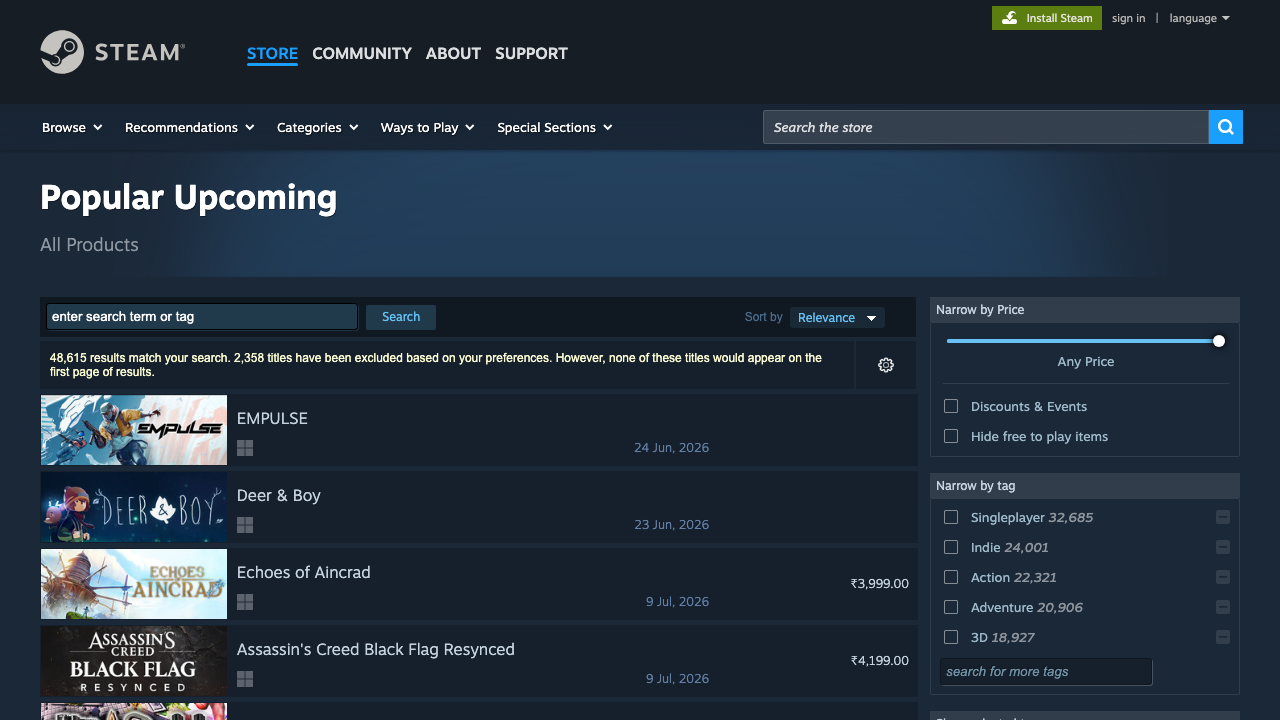
Task: Click the Assassin's Creed Black Flag thumbnail
Action: 134,661
